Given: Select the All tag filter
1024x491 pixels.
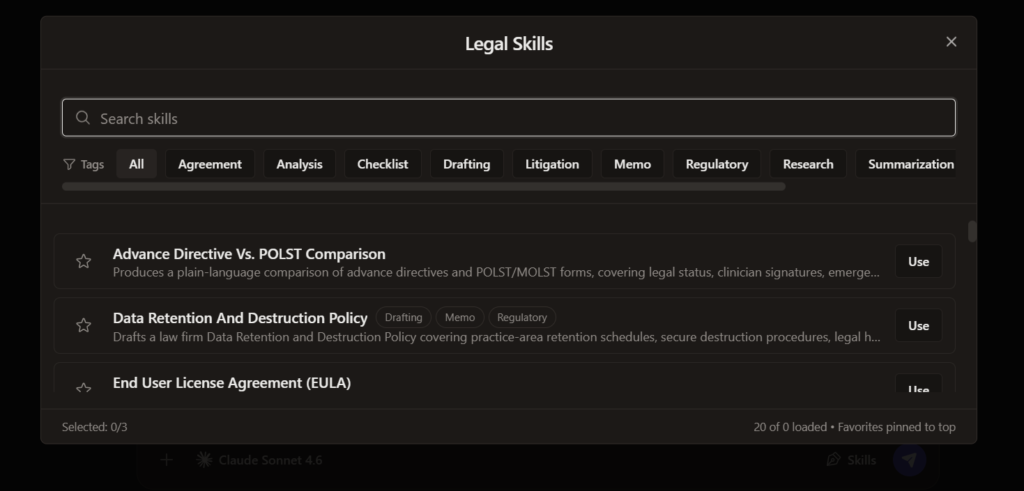Looking at the screenshot, I should tap(136, 164).
